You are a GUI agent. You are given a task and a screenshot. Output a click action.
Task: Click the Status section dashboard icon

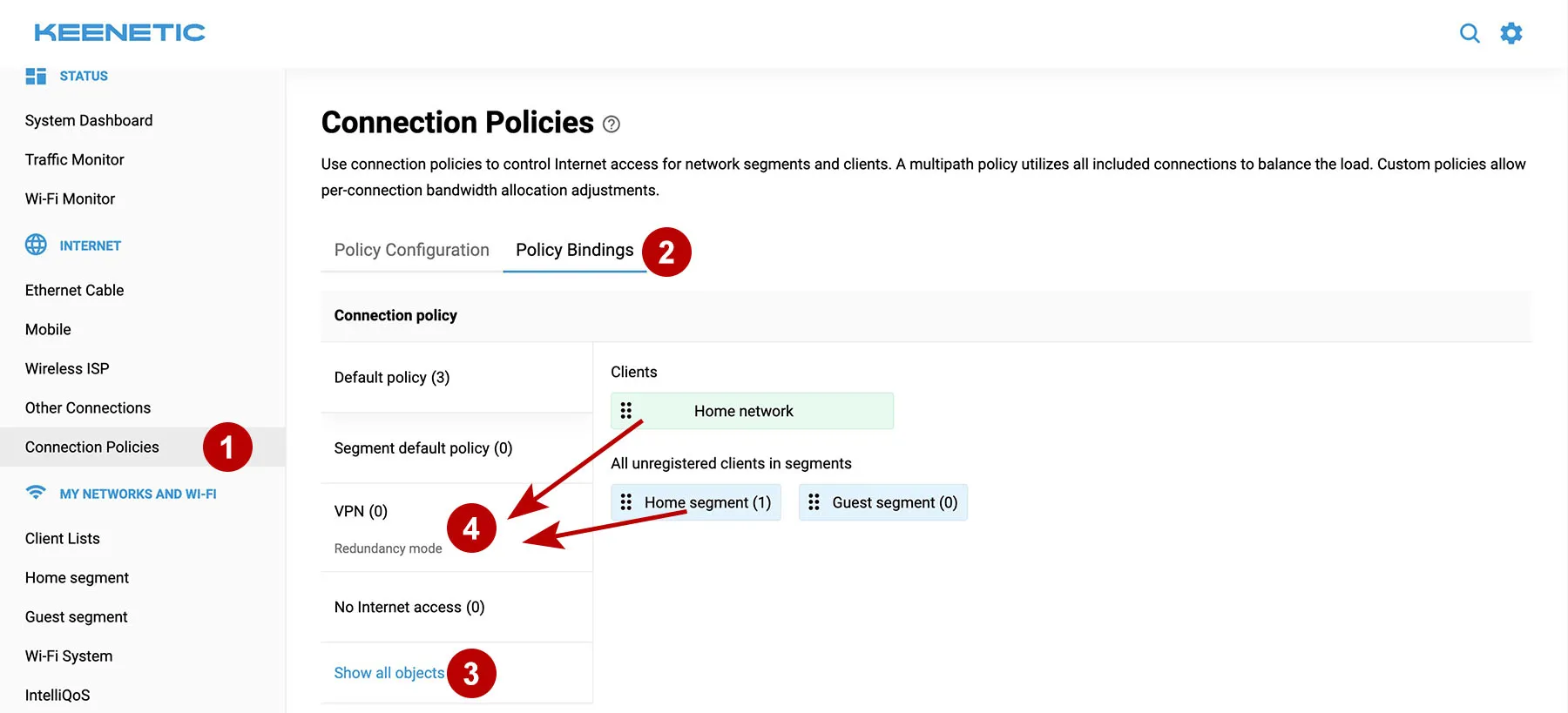click(x=36, y=76)
